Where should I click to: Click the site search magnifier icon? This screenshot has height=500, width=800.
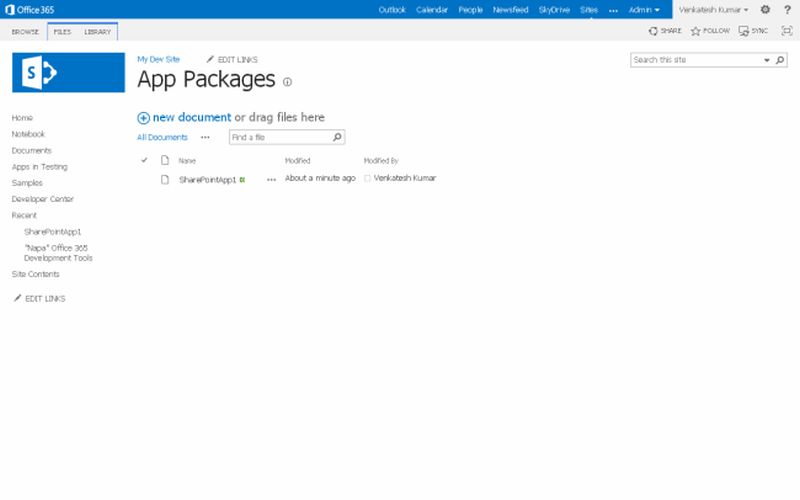[780, 60]
